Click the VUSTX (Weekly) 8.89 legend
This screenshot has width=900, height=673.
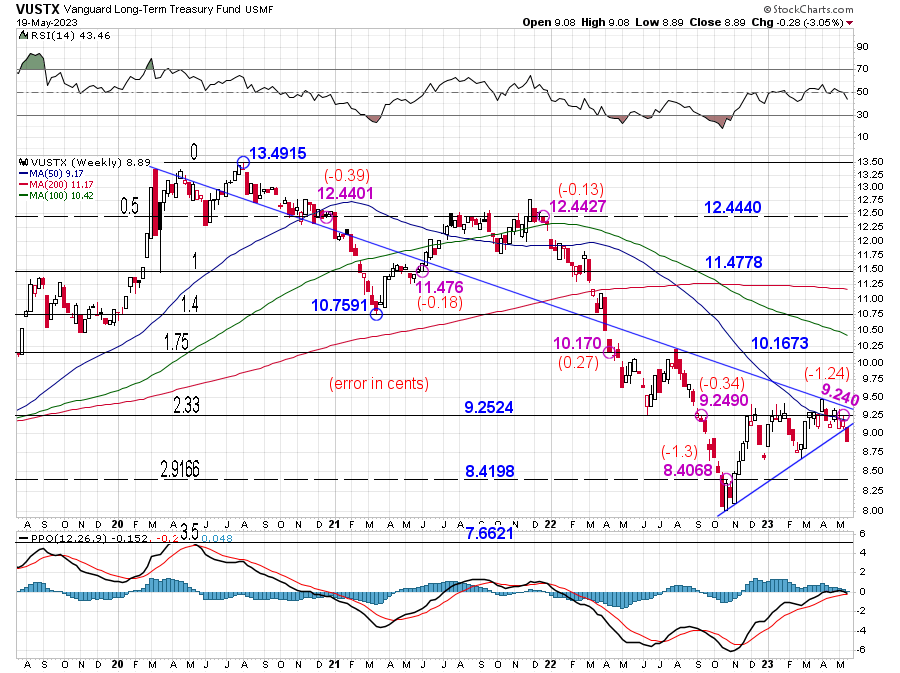[x=90, y=162]
